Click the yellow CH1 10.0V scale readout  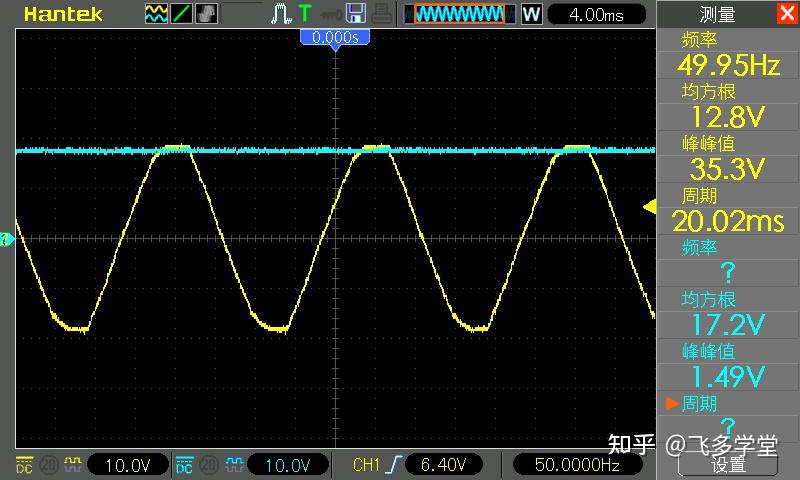click(128, 465)
